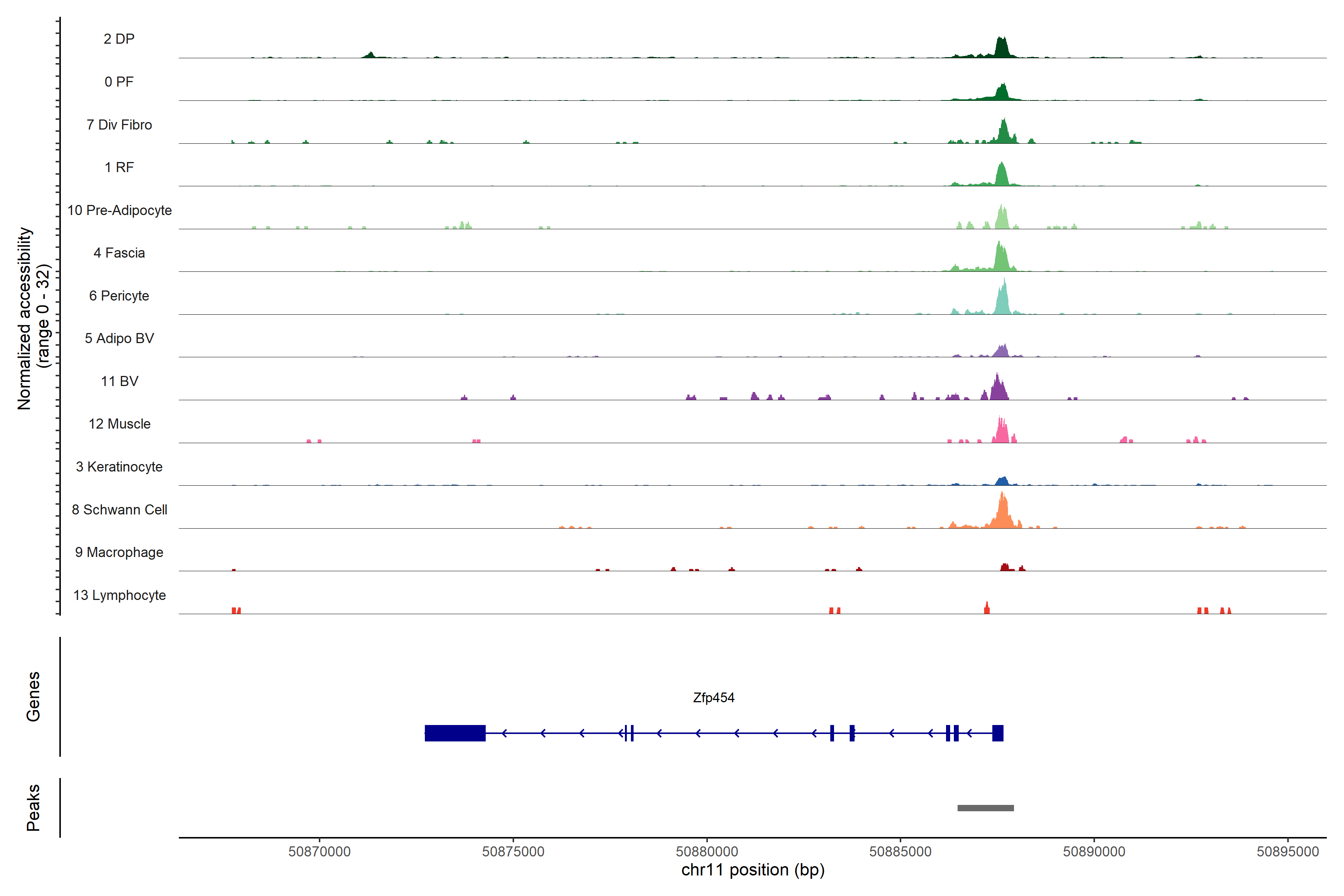Click the 50895000 axis tick label
The width and height of the screenshot is (1344, 896).
(1287, 852)
